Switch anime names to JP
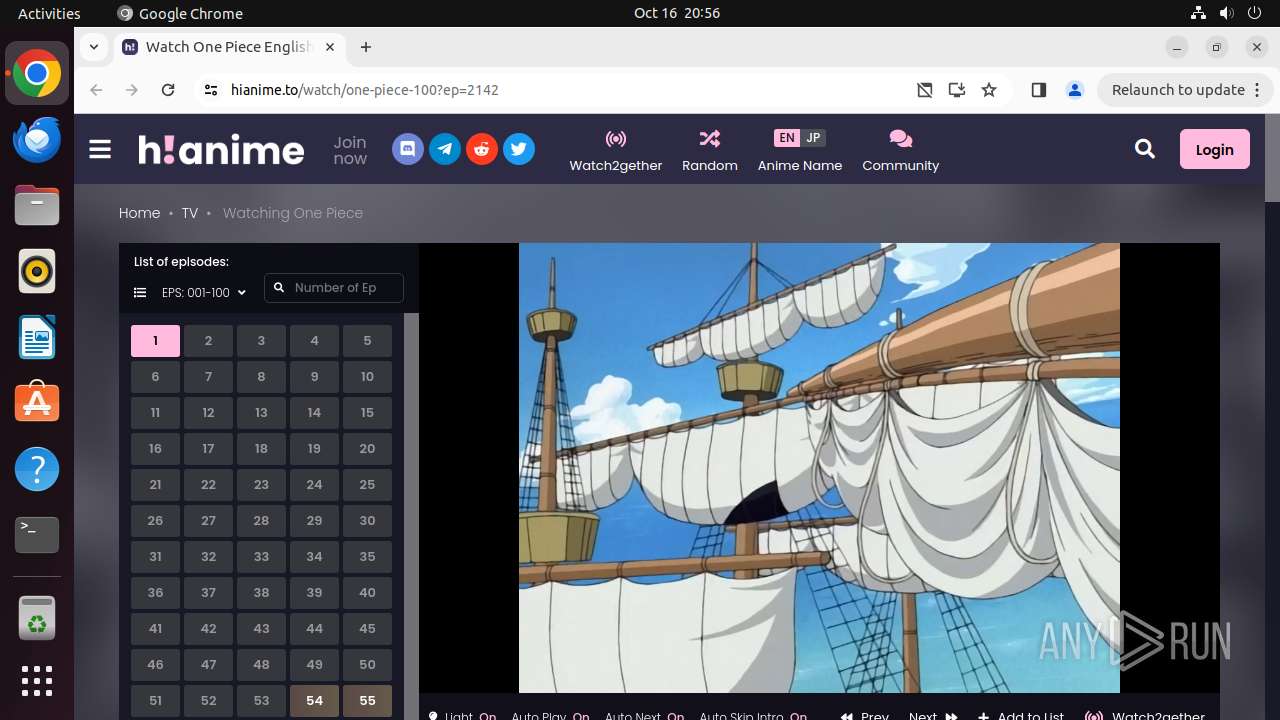1280x720 pixels. coord(813,138)
